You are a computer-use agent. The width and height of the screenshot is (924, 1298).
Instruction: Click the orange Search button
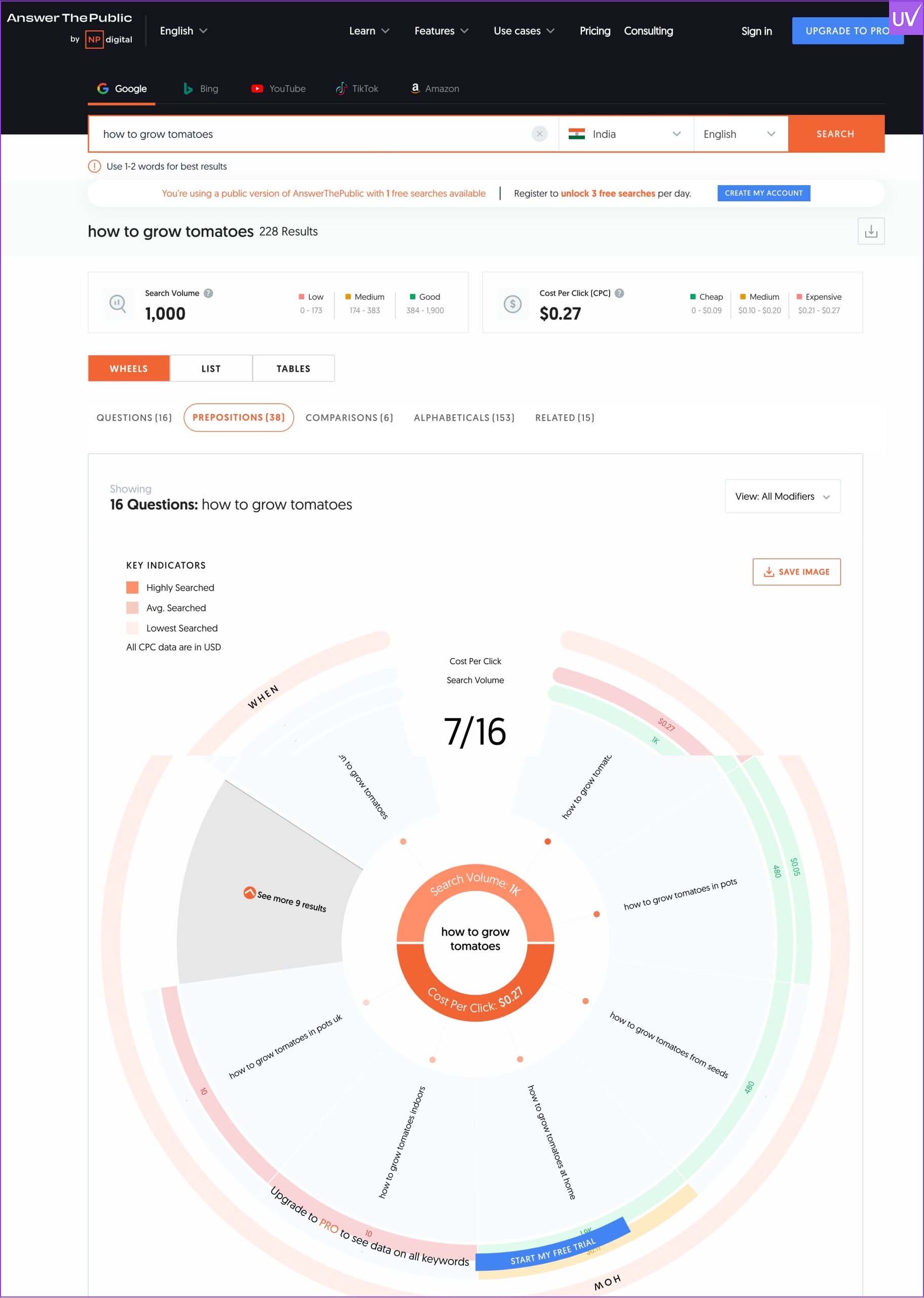pyautogui.click(x=835, y=134)
